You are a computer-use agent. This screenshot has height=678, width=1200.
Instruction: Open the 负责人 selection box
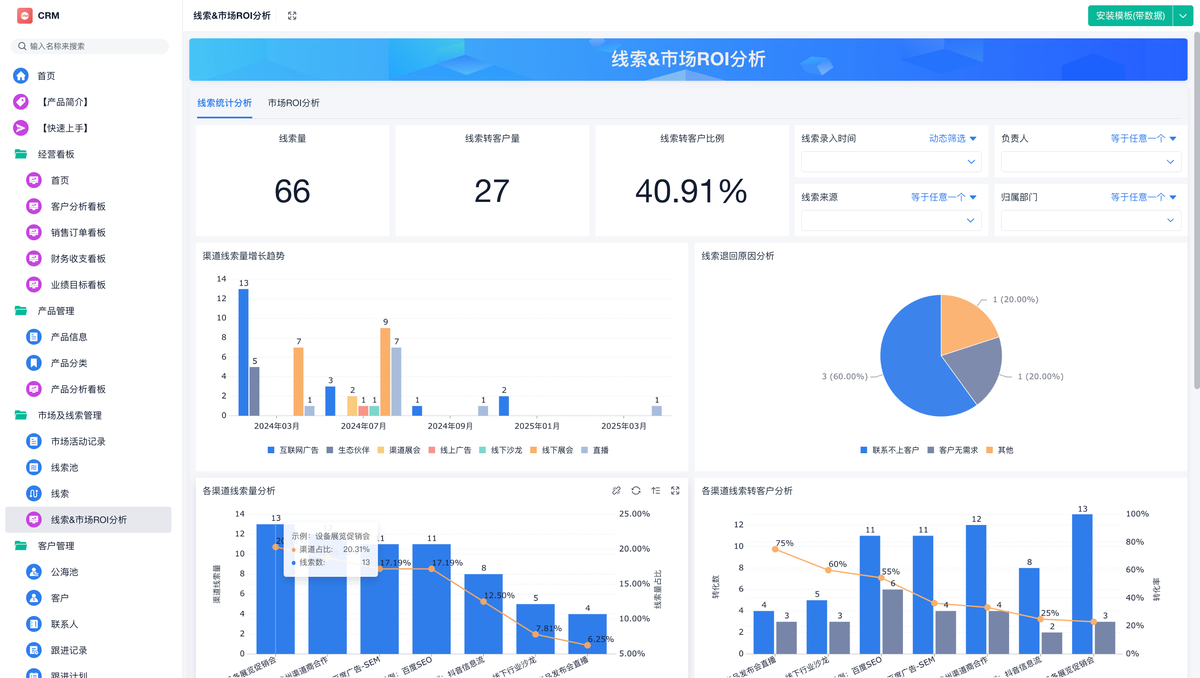click(1090, 161)
